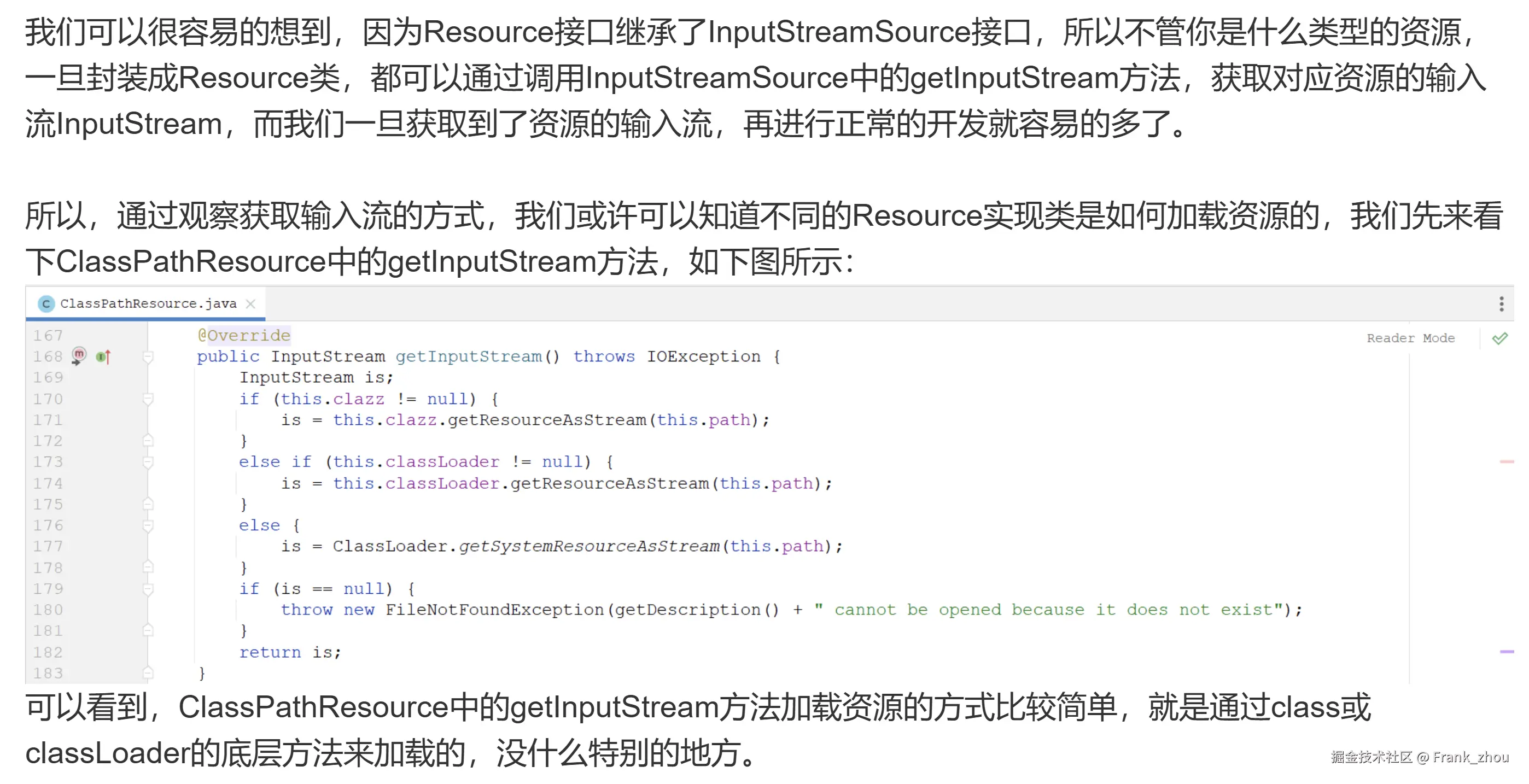Click the @Override annotation on line 167
The width and height of the screenshot is (1529, 784).
pos(244,335)
